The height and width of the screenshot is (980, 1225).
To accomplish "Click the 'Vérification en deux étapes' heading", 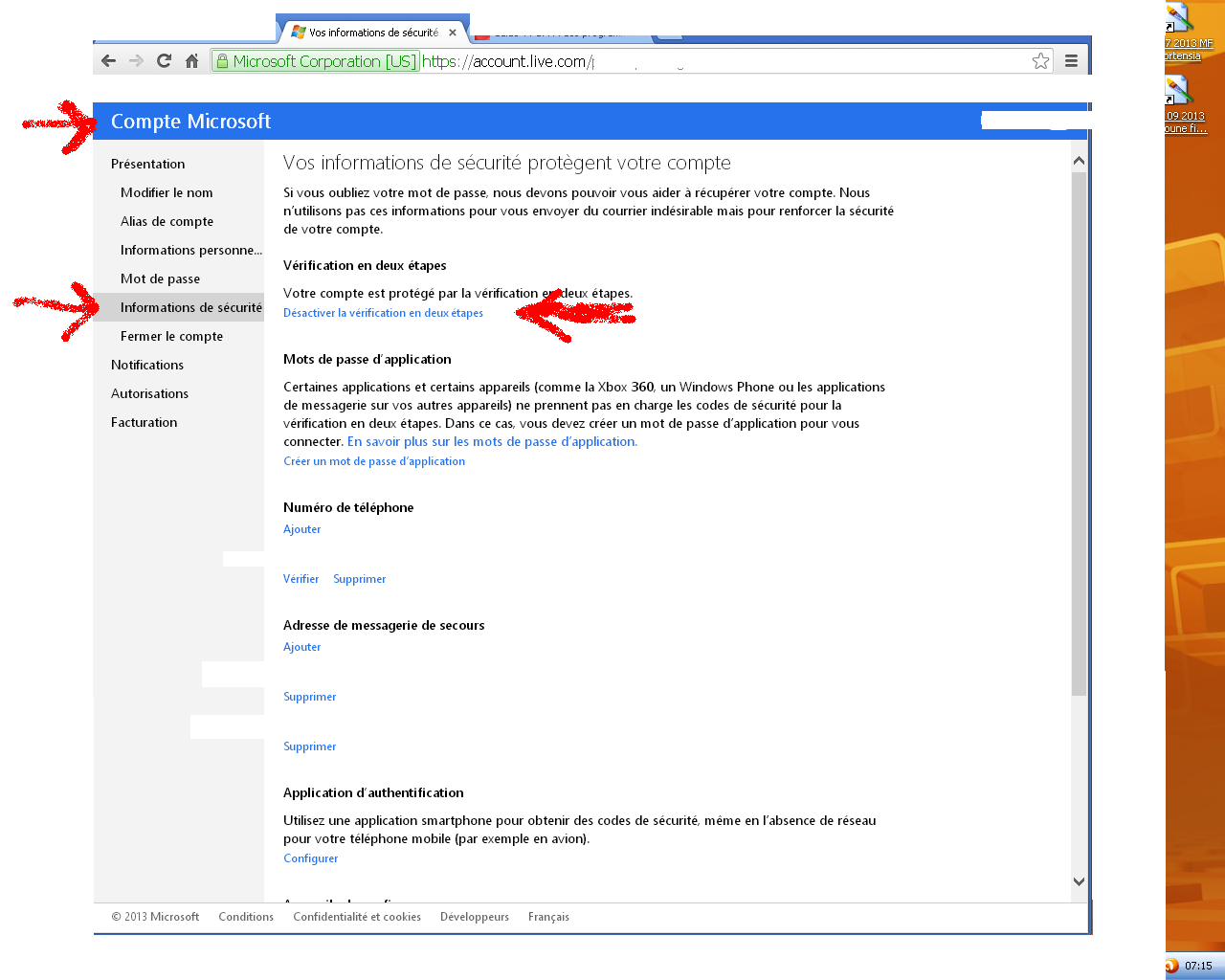I will click(x=365, y=265).
